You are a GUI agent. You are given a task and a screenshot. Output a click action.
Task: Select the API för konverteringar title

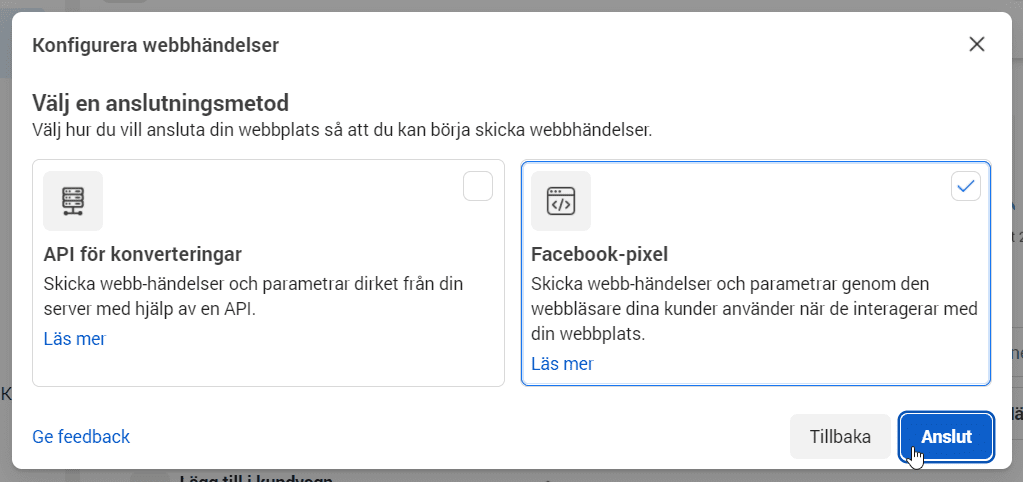[143, 254]
